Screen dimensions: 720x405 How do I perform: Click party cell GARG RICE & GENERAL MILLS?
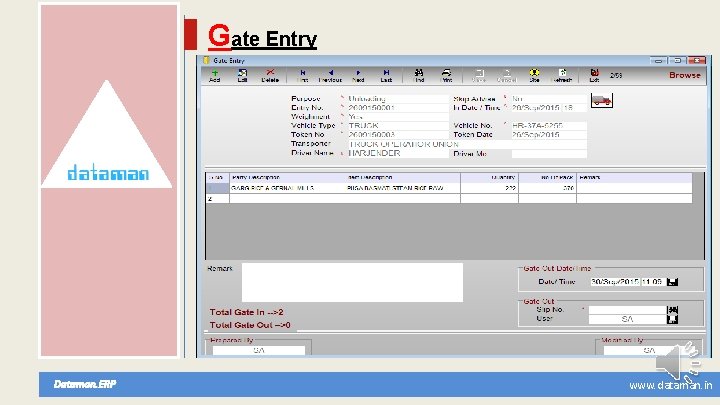[287, 188]
